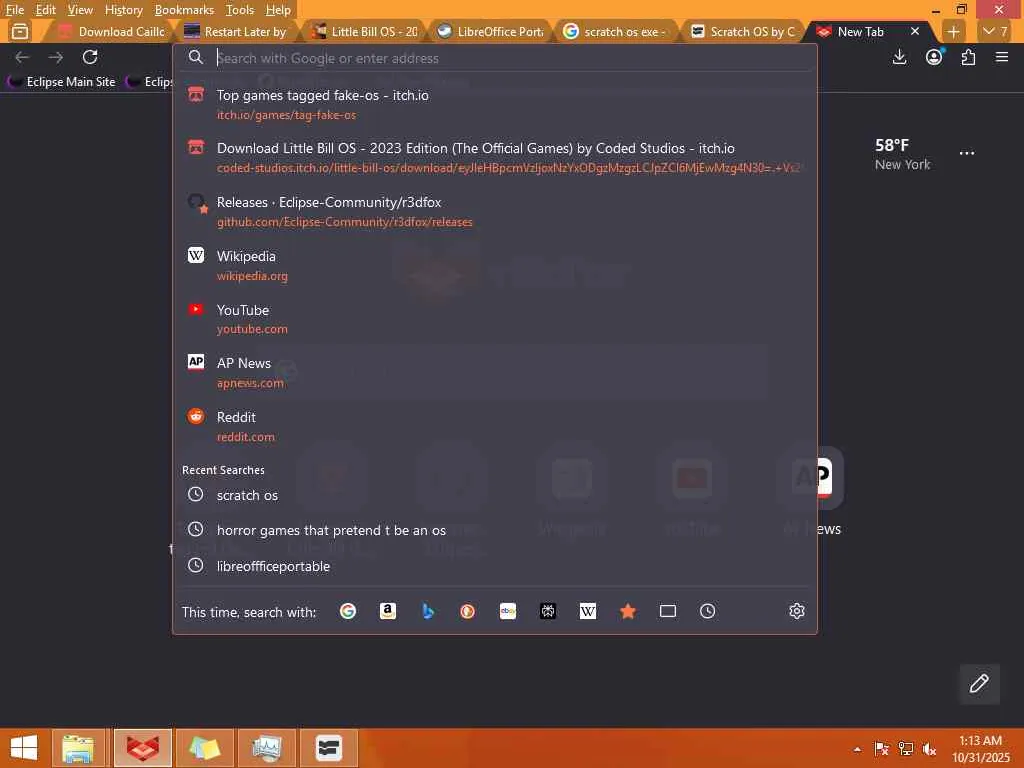Search this time with DuckDuckGo
The height and width of the screenshot is (768, 1024).
pos(468,611)
